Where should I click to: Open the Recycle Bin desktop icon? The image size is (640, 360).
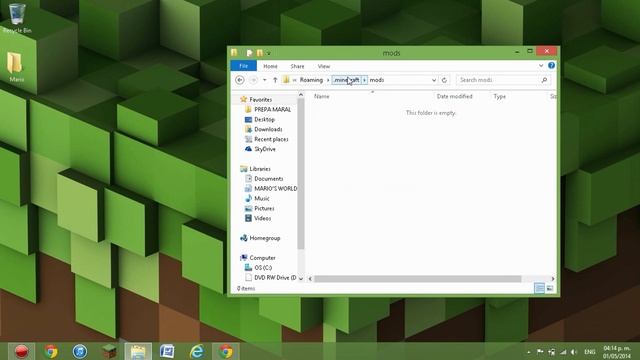point(17,17)
